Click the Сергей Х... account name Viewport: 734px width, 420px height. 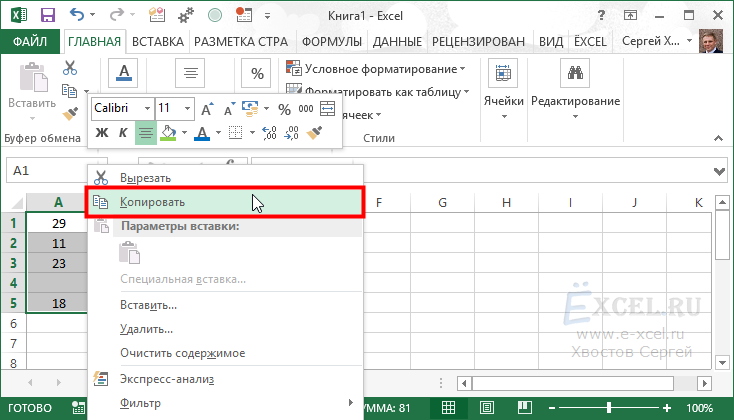pyautogui.click(x=651, y=41)
